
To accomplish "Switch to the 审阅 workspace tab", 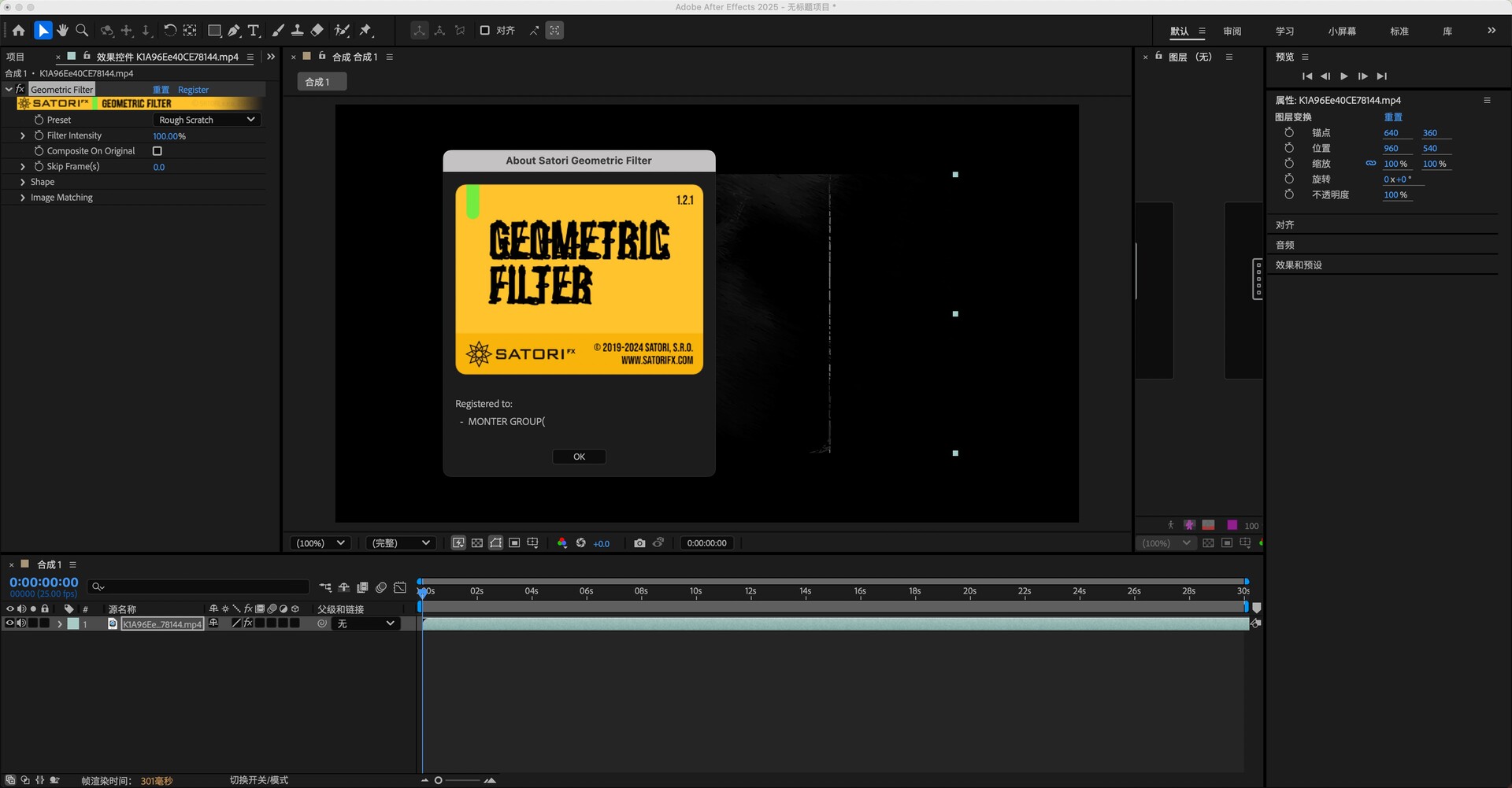I will pyautogui.click(x=1232, y=31).
